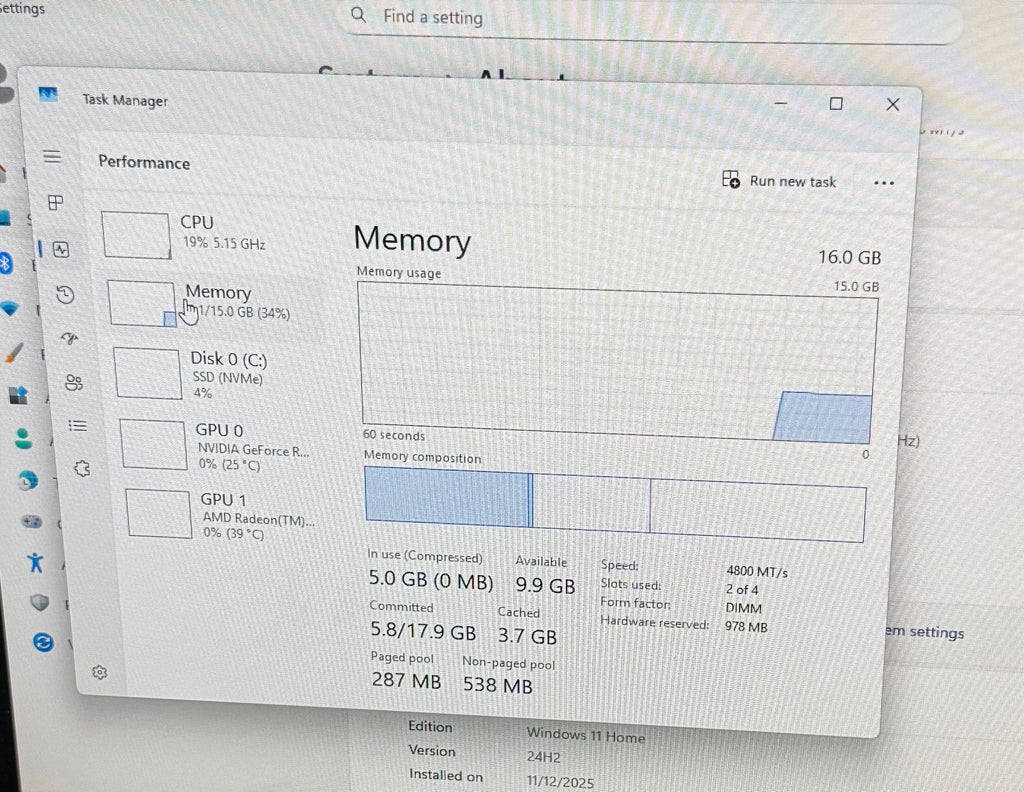Click the Find a setting search field
The image size is (1024, 792).
(x=653, y=20)
